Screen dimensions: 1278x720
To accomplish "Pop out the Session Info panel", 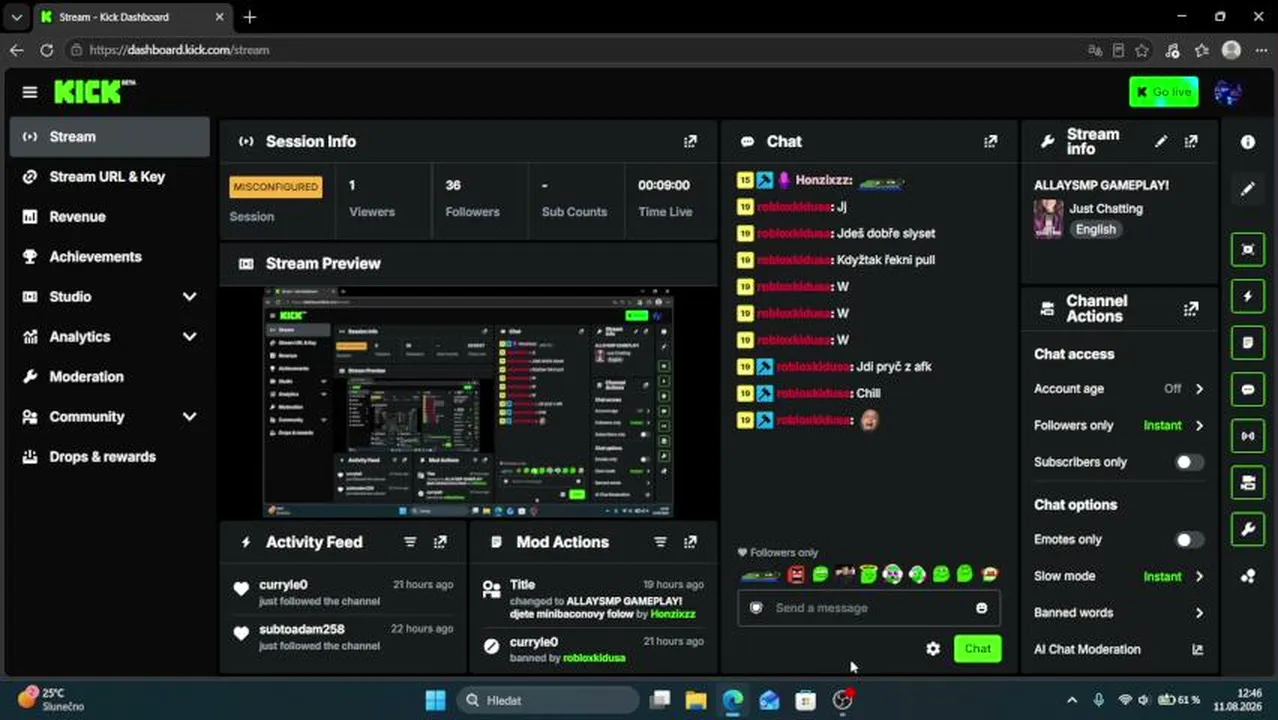I will 690,142.
